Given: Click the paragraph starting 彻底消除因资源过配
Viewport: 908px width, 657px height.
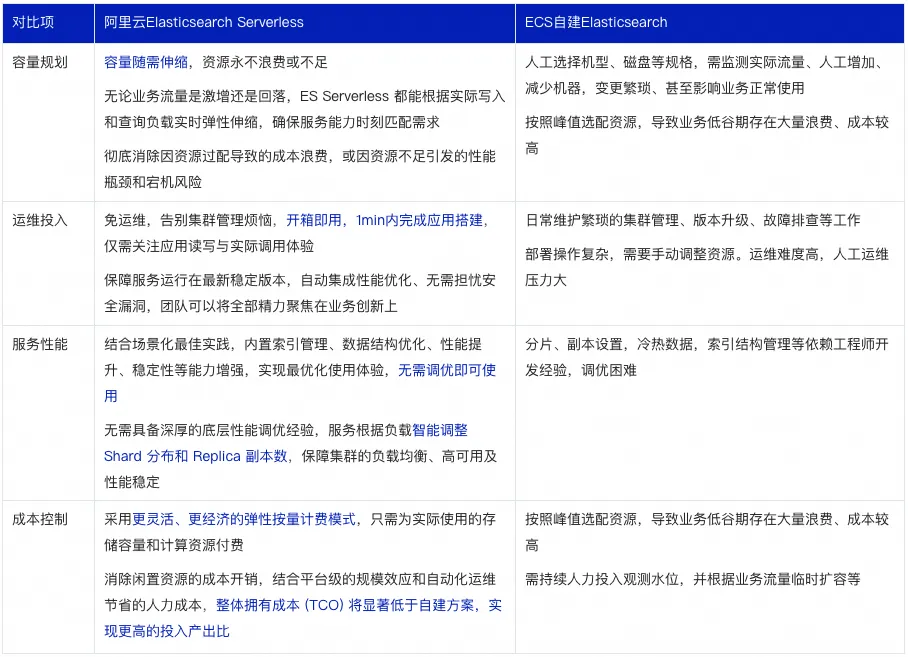Looking at the screenshot, I should [300, 169].
